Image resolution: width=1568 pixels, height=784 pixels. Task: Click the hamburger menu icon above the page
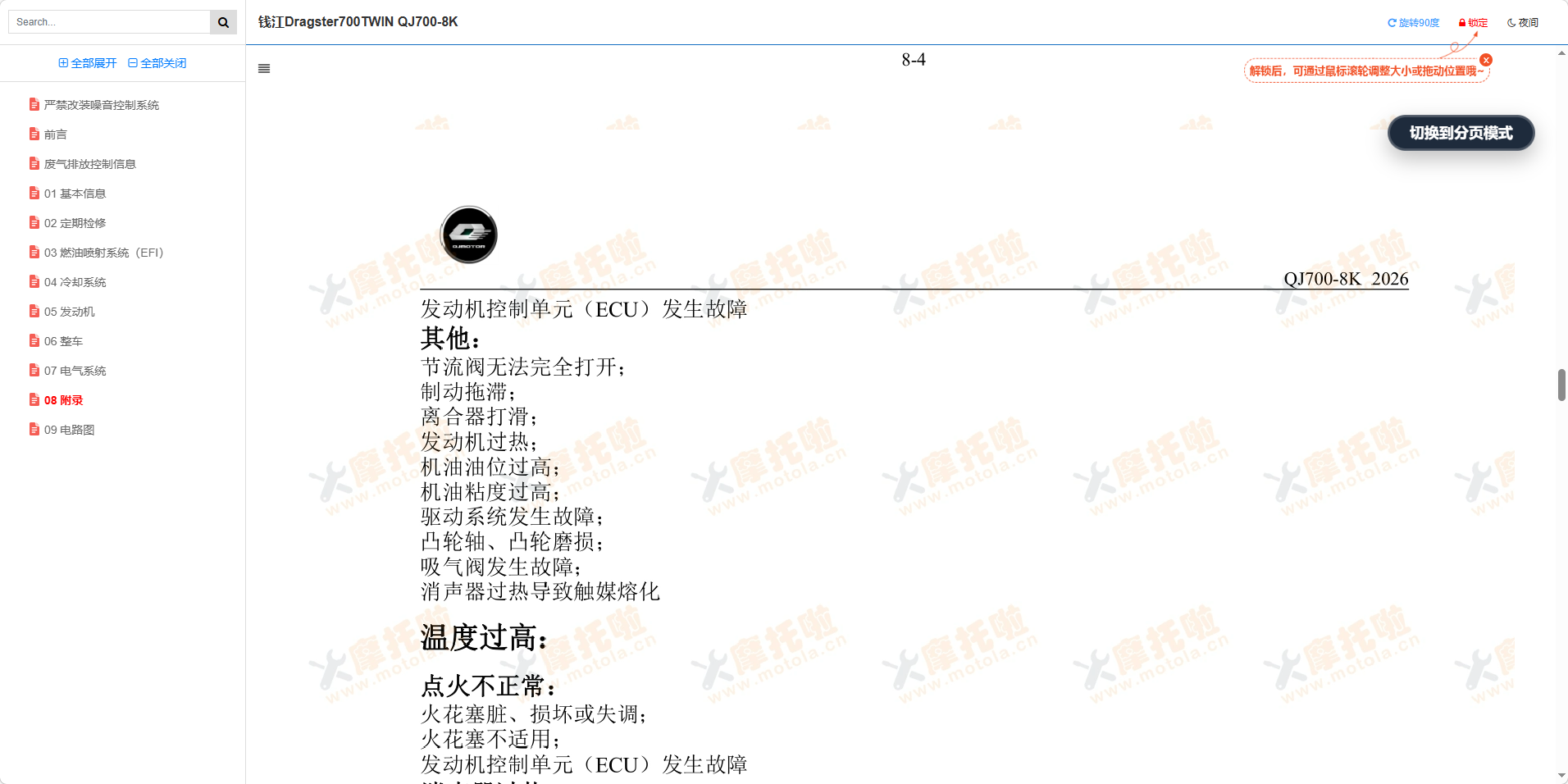pos(263,68)
